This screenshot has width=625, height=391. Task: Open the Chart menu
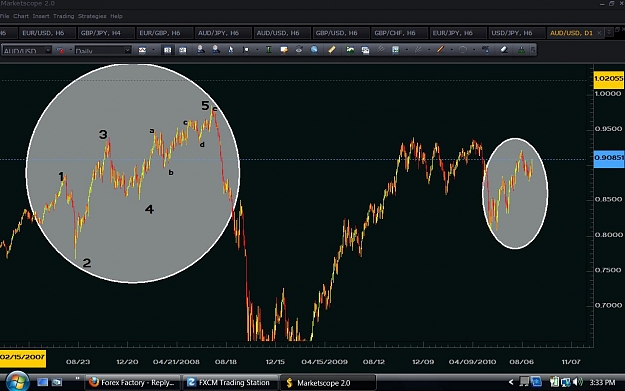click(21, 16)
